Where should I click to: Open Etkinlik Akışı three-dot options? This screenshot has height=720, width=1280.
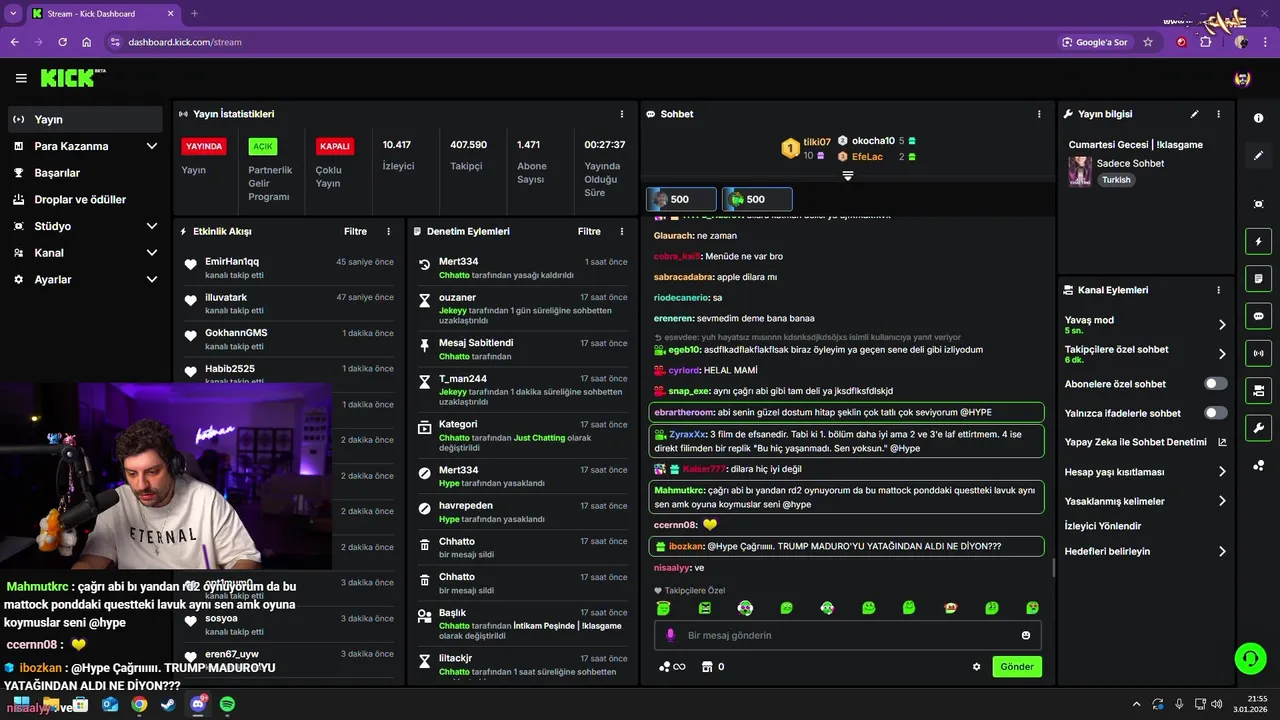coord(389,231)
